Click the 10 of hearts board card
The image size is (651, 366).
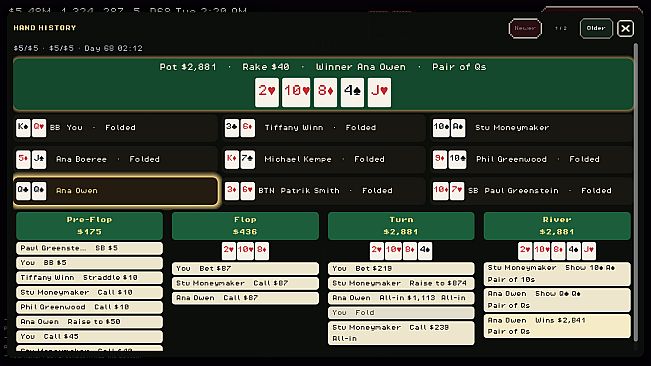pos(296,92)
